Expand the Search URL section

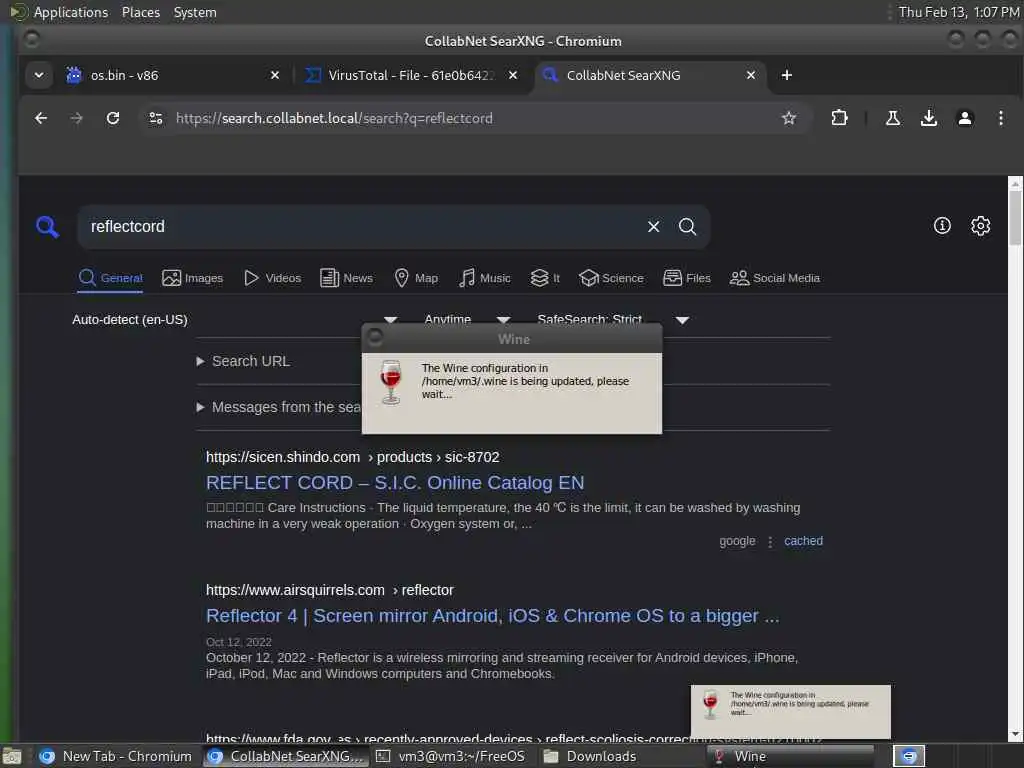[243, 361]
